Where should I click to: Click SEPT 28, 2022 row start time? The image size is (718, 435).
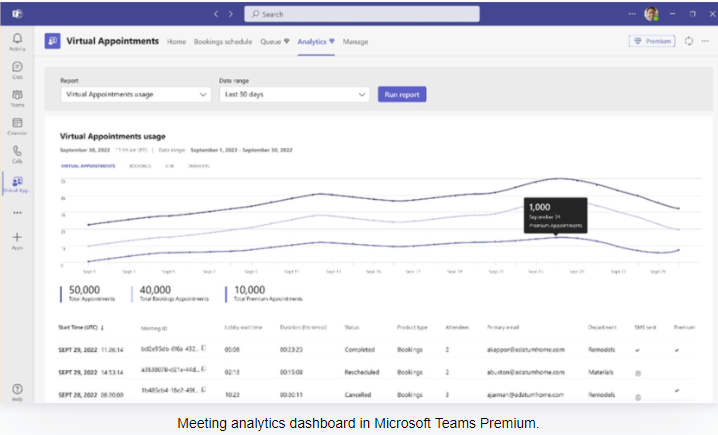click(x=91, y=394)
